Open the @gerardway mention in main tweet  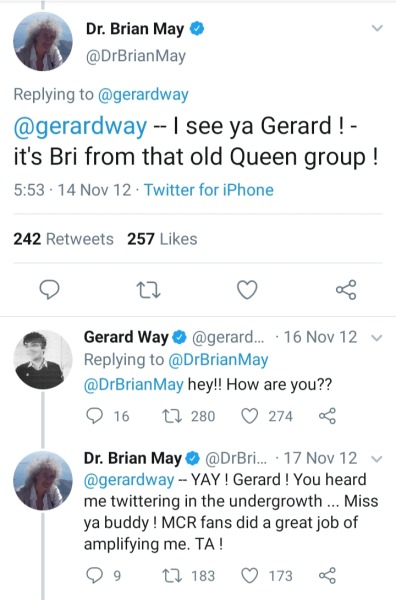[x=80, y=126]
